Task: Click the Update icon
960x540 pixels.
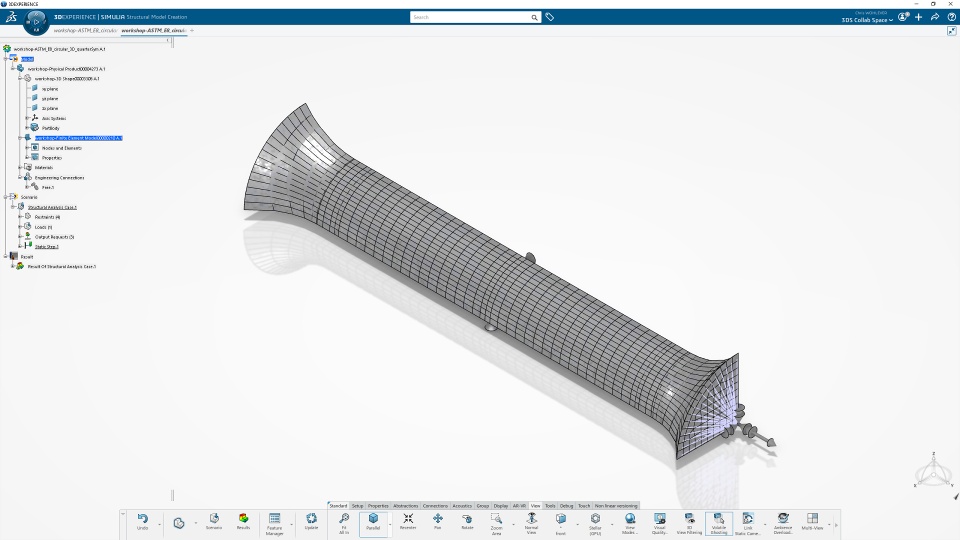Action: click(312, 519)
